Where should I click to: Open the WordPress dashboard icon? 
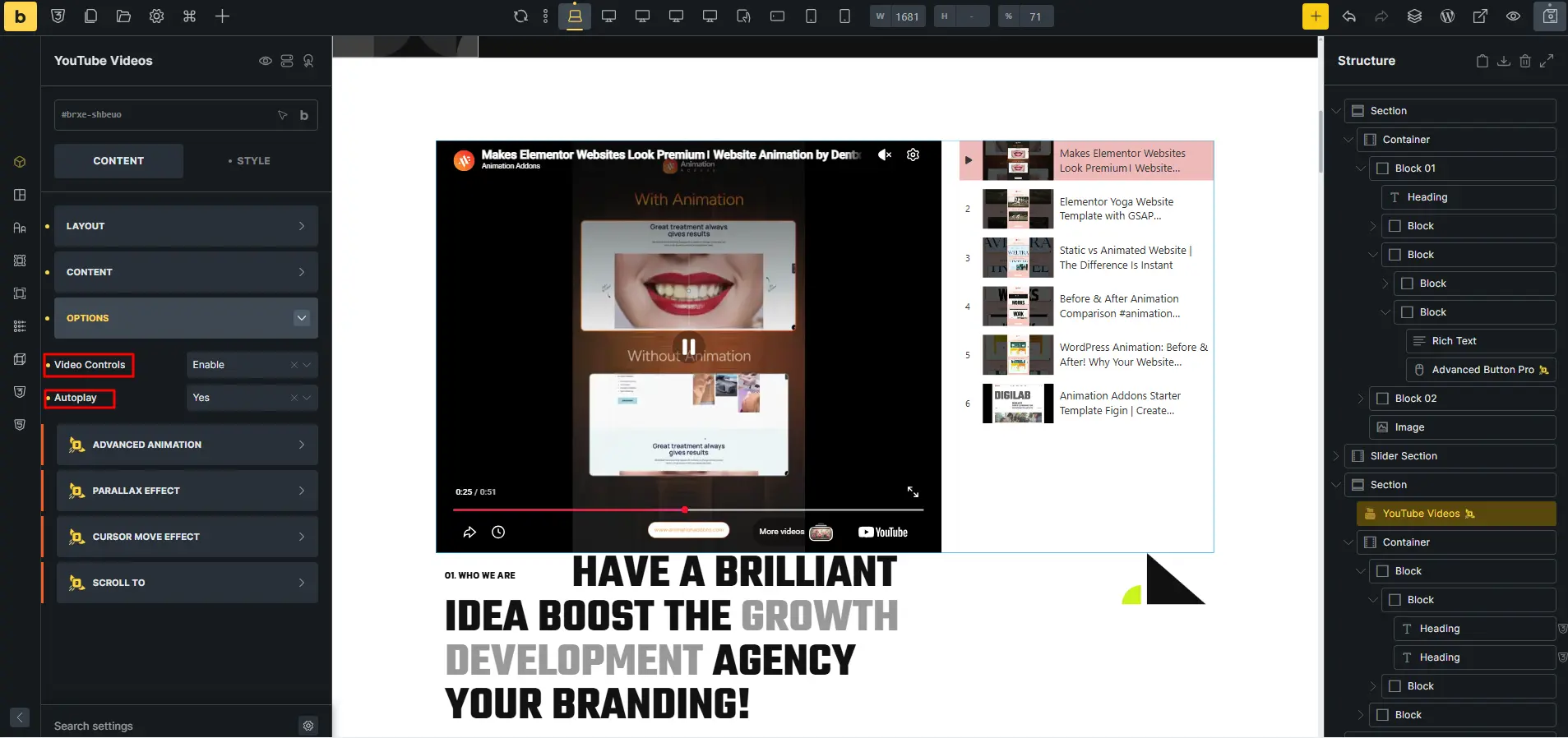point(1447,16)
